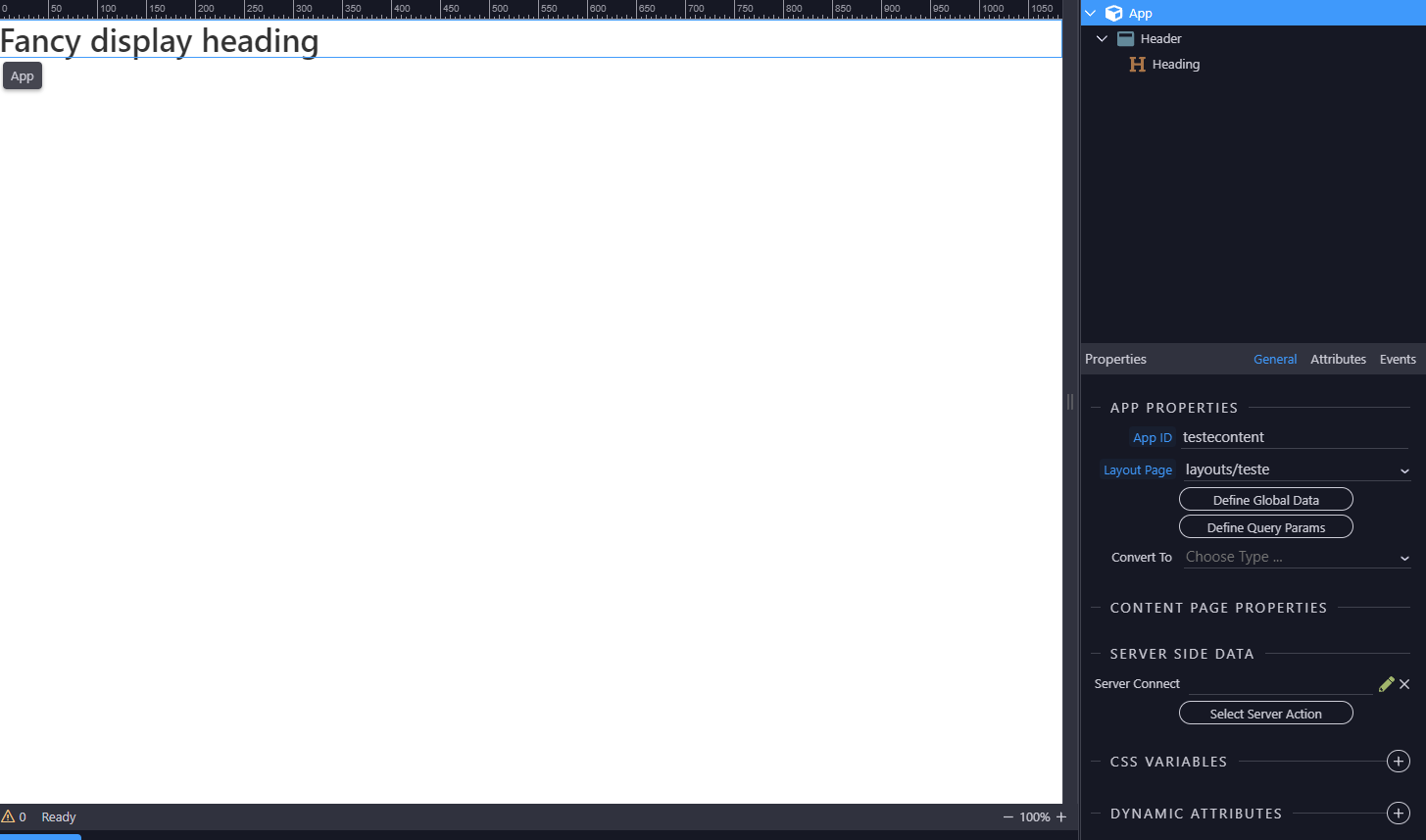This screenshot has width=1426, height=840.
Task: Click the Define Global Data button
Action: tap(1265, 499)
